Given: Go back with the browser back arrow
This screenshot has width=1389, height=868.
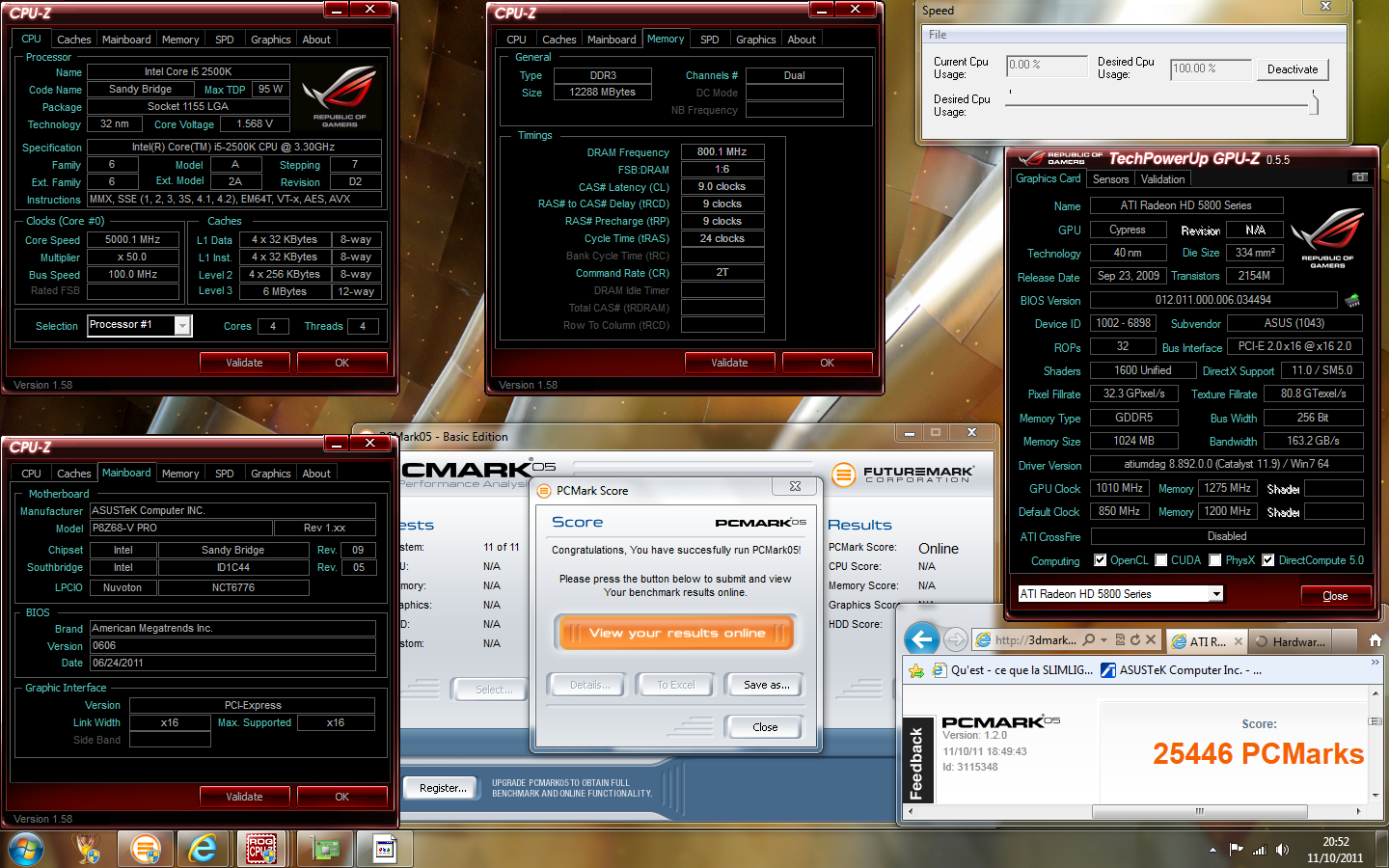Looking at the screenshot, I should [922, 638].
